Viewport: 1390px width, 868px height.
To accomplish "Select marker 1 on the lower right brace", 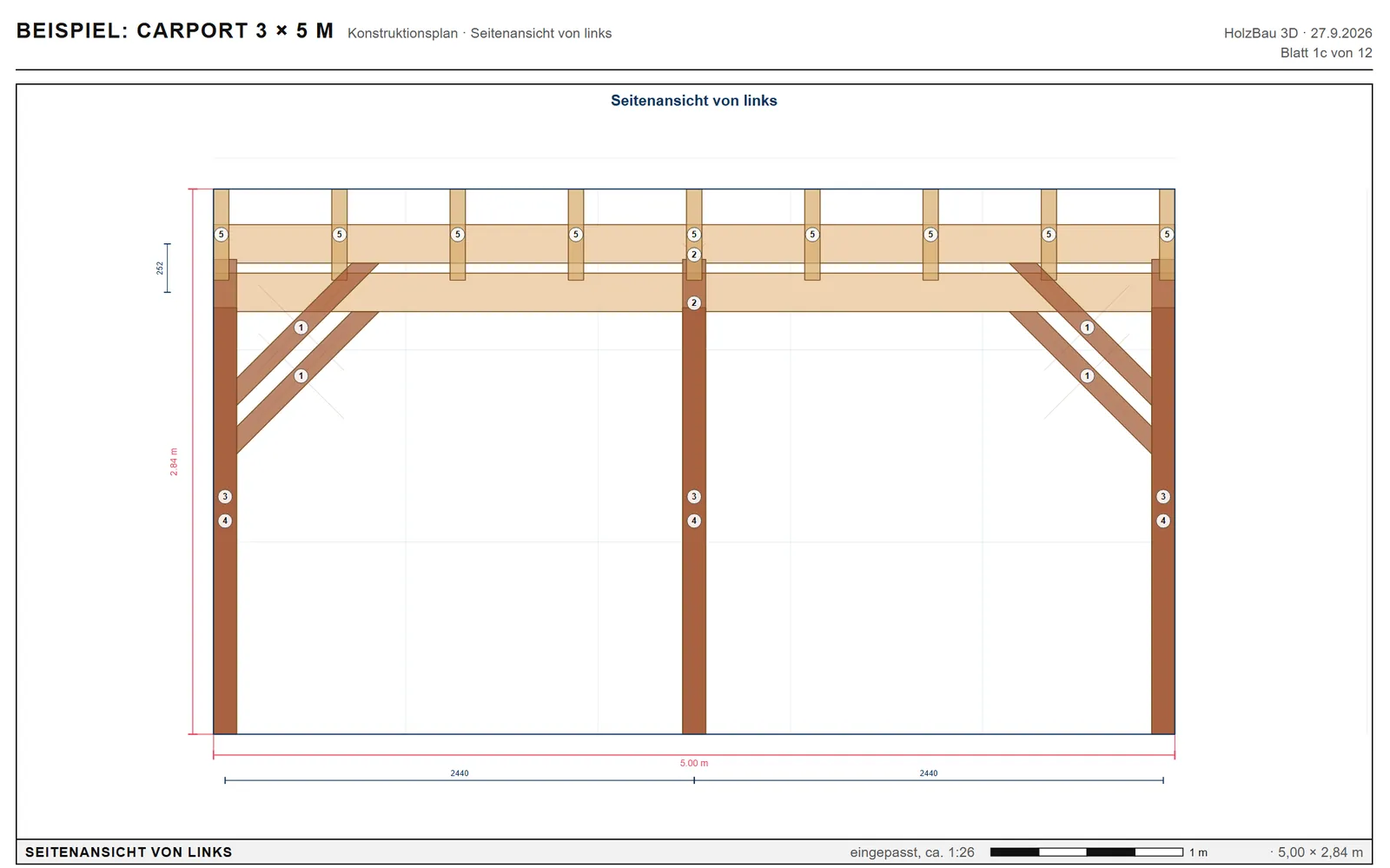I will pos(1087,376).
